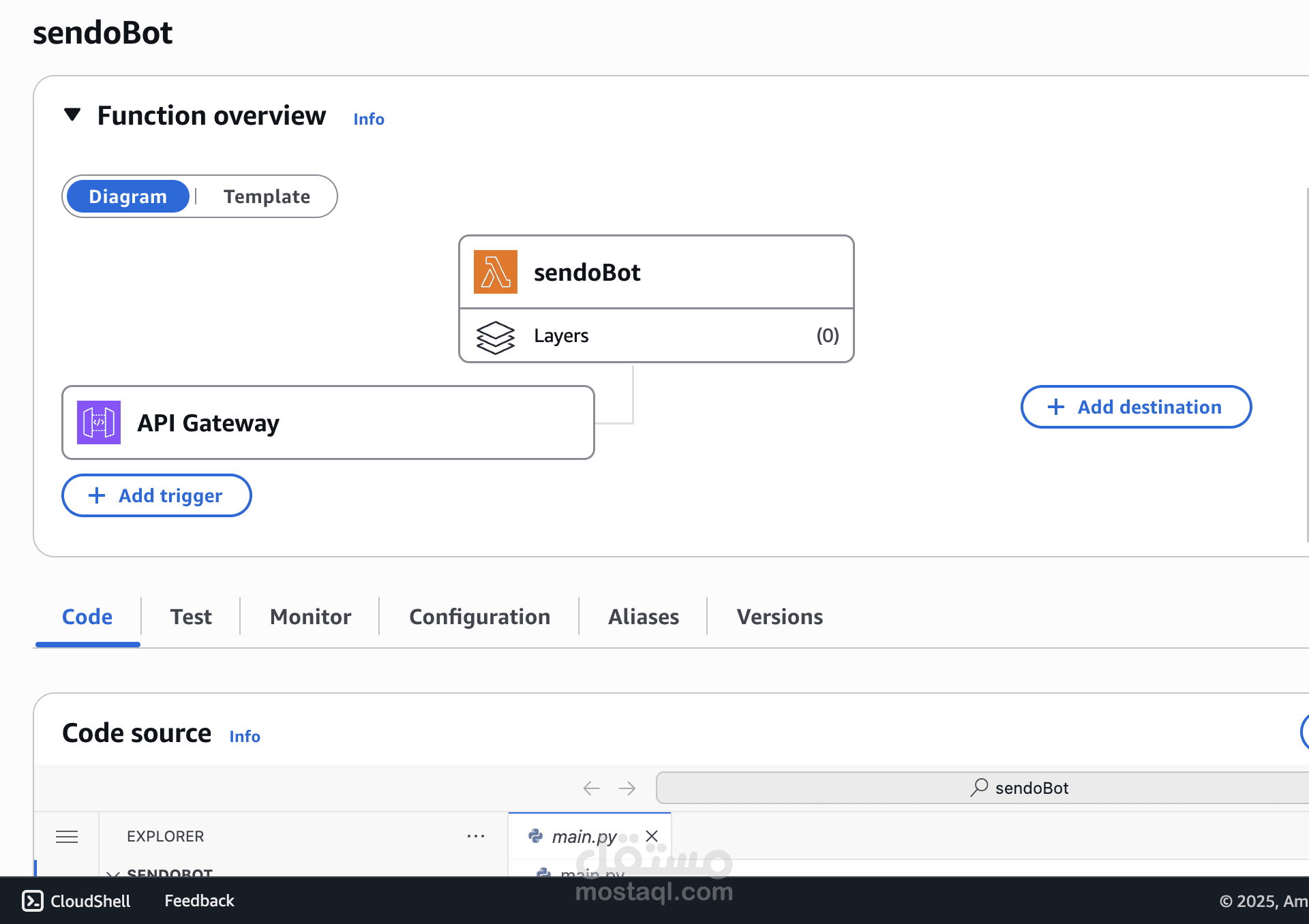
Task: Collapse the Function overview section
Action: [x=73, y=114]
